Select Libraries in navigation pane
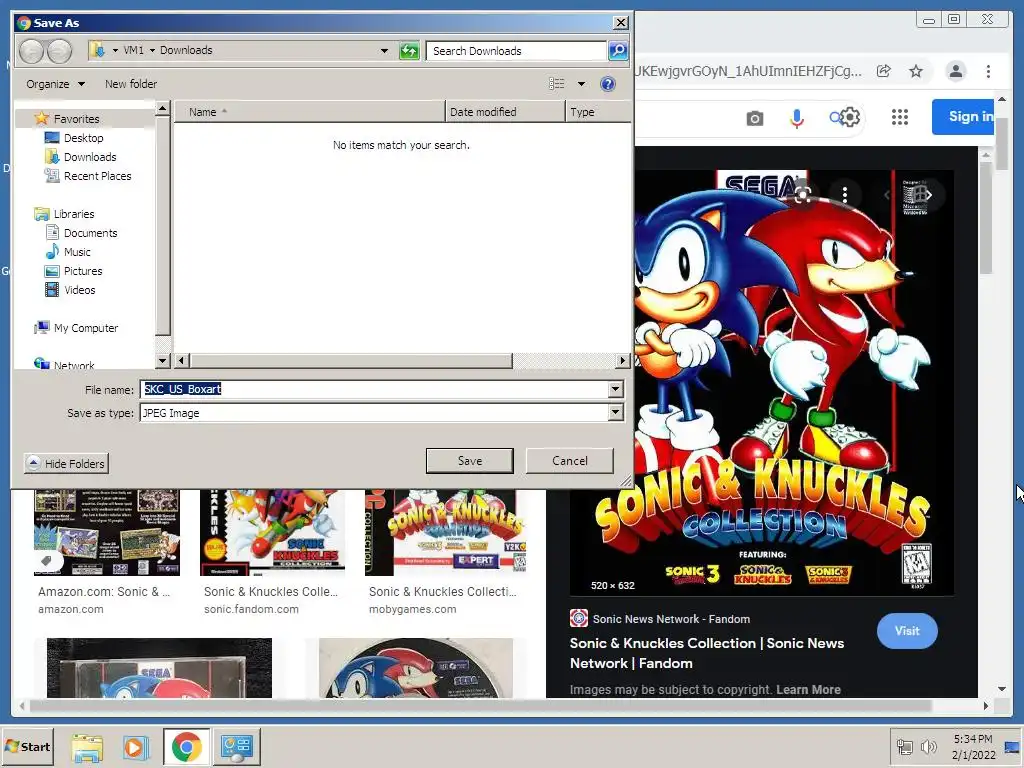This screenshot has width=1024, height=768. (74, 214)
